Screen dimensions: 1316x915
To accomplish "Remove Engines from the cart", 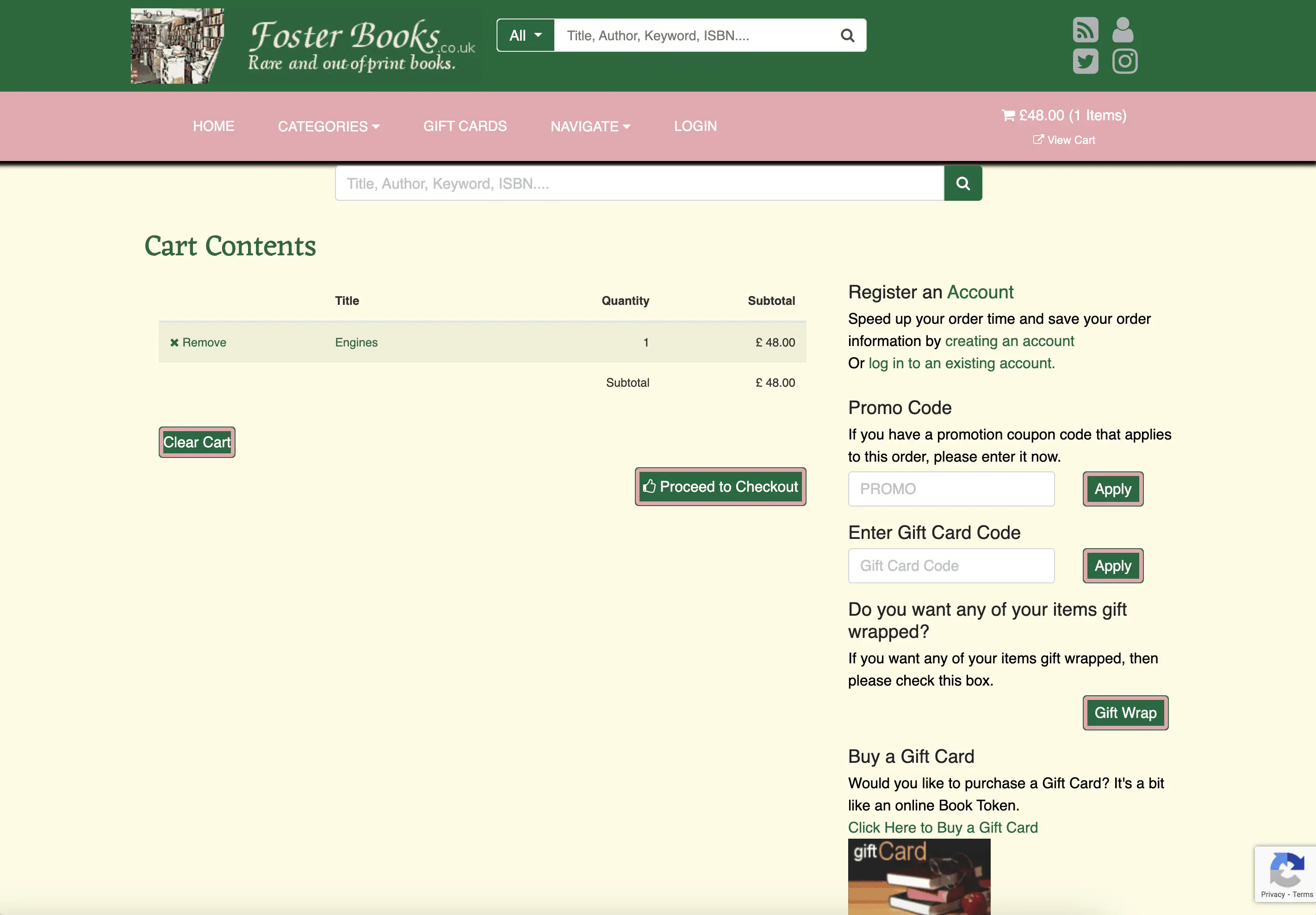I will (198, 343).
